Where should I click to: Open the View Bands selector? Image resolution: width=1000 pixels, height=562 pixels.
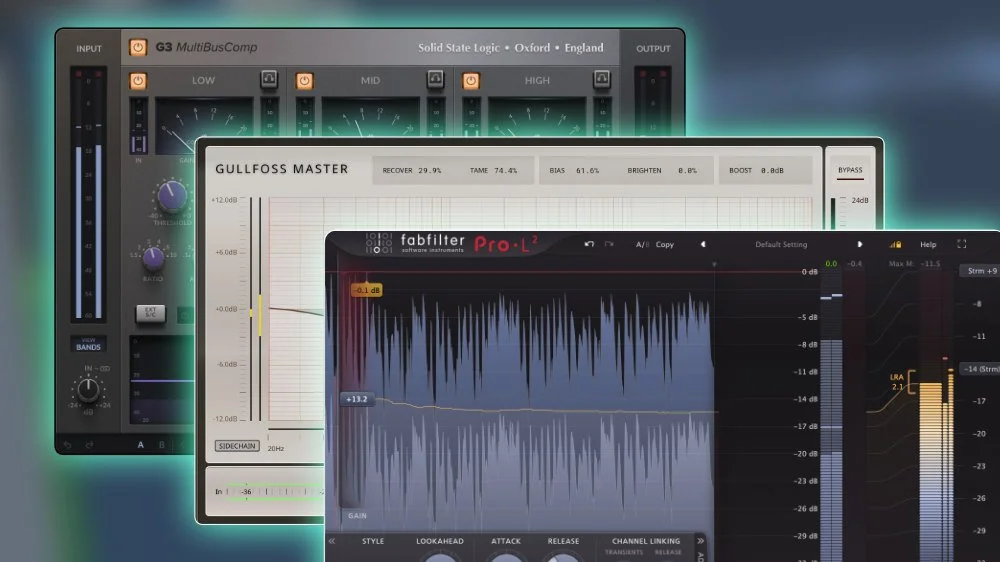88,344
